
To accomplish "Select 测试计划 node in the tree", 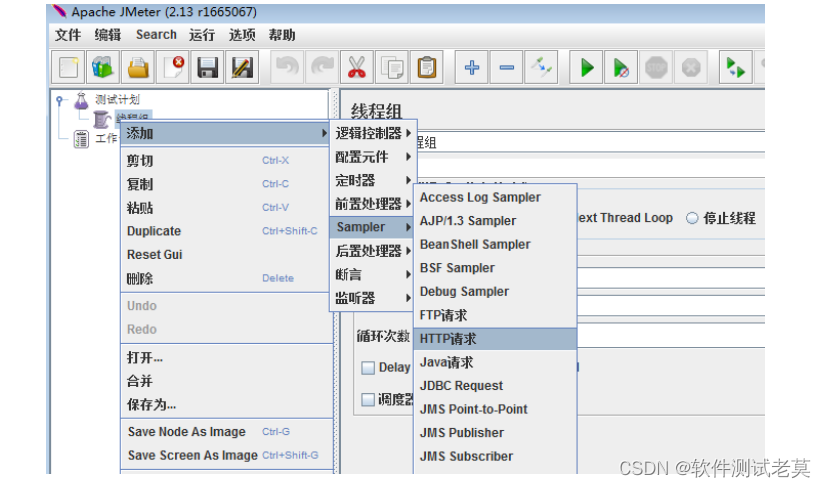I will pyautogui.click(x=117, y=100).
